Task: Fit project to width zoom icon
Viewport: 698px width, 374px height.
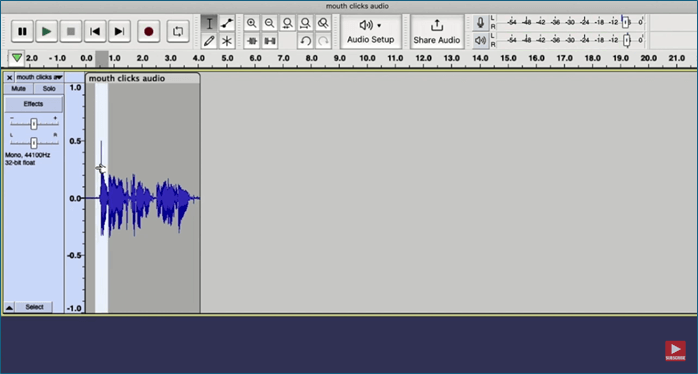Action: point(305,23)
